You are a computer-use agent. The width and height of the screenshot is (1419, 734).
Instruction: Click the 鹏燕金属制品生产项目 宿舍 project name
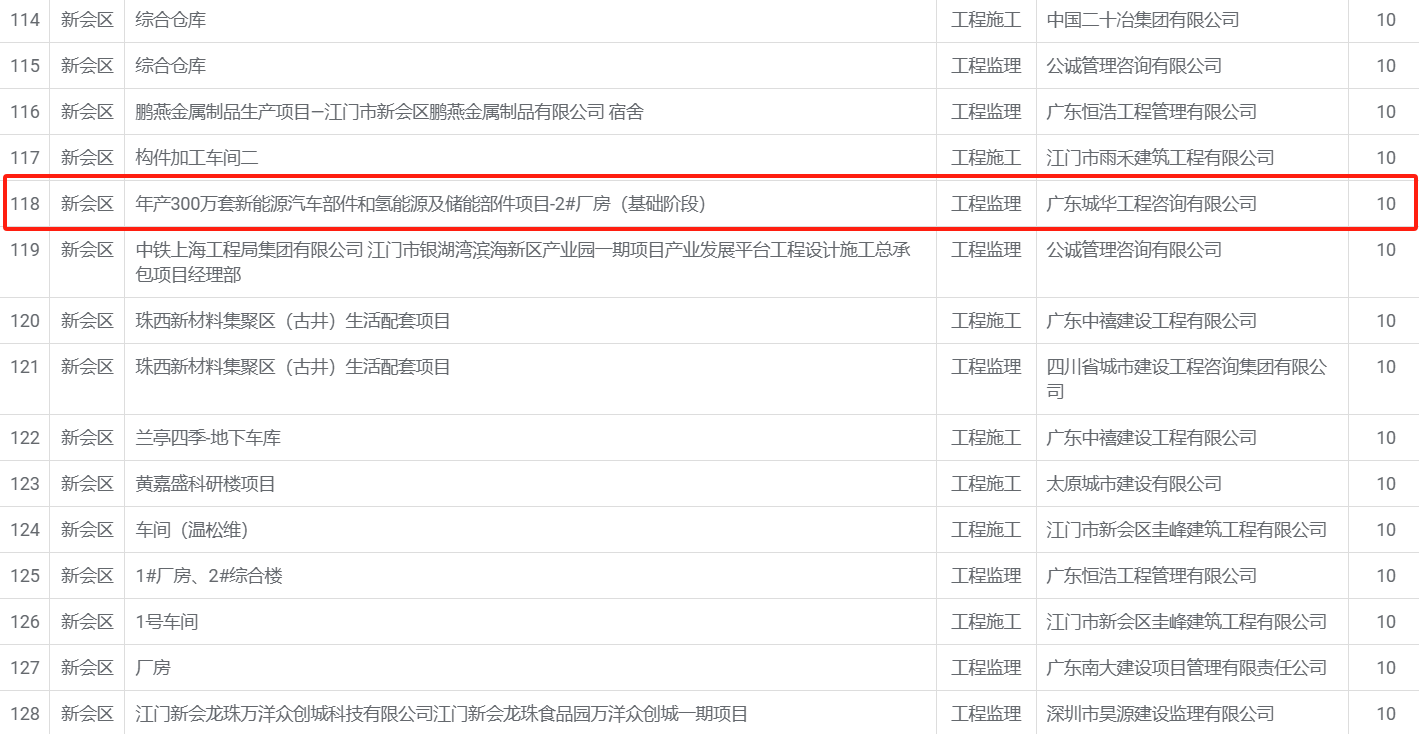click(390, 112)
